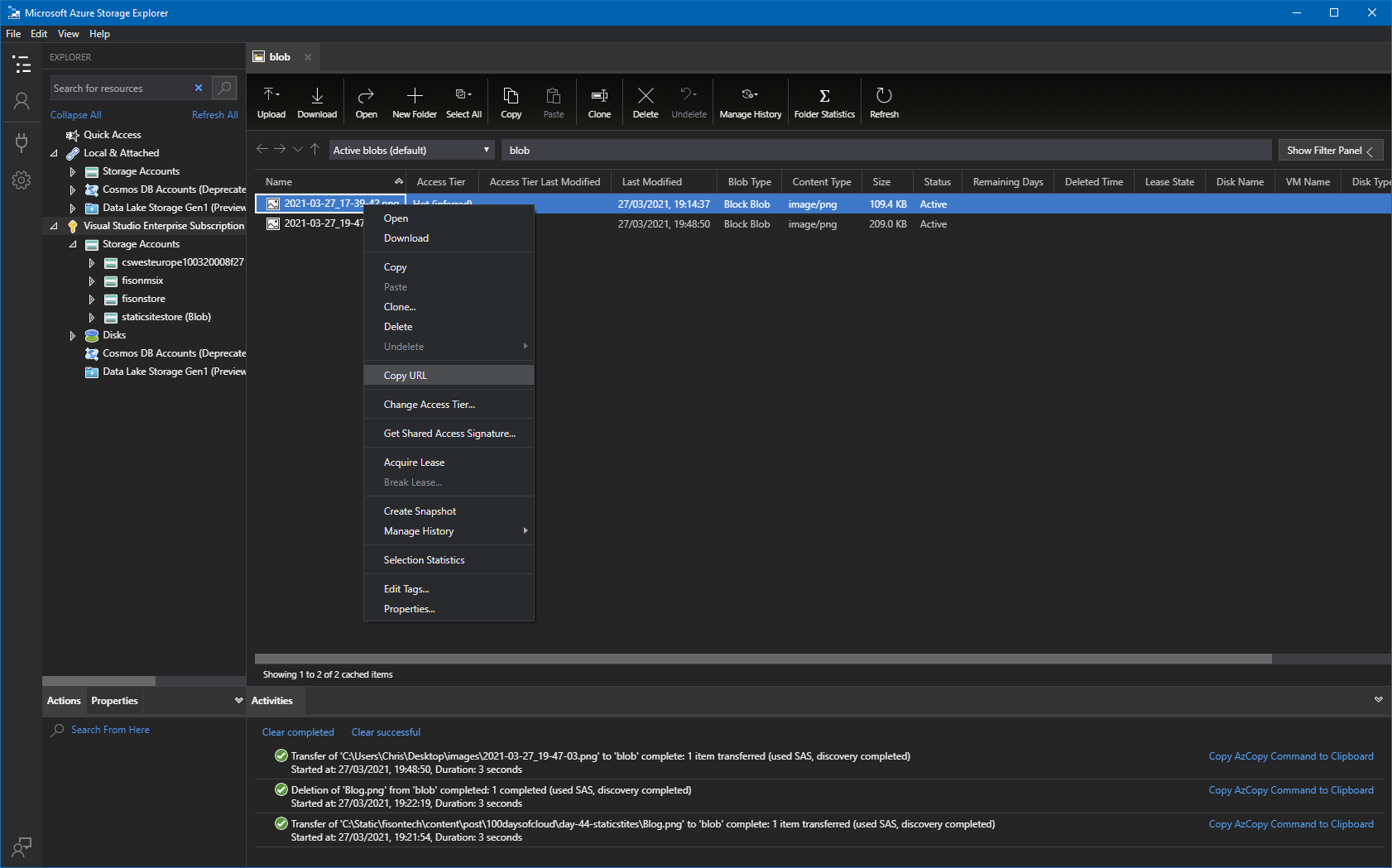The height and width of the screenshot is (868, 1392).
Task: Switch to the Properties tab
Action: [114, 701]
